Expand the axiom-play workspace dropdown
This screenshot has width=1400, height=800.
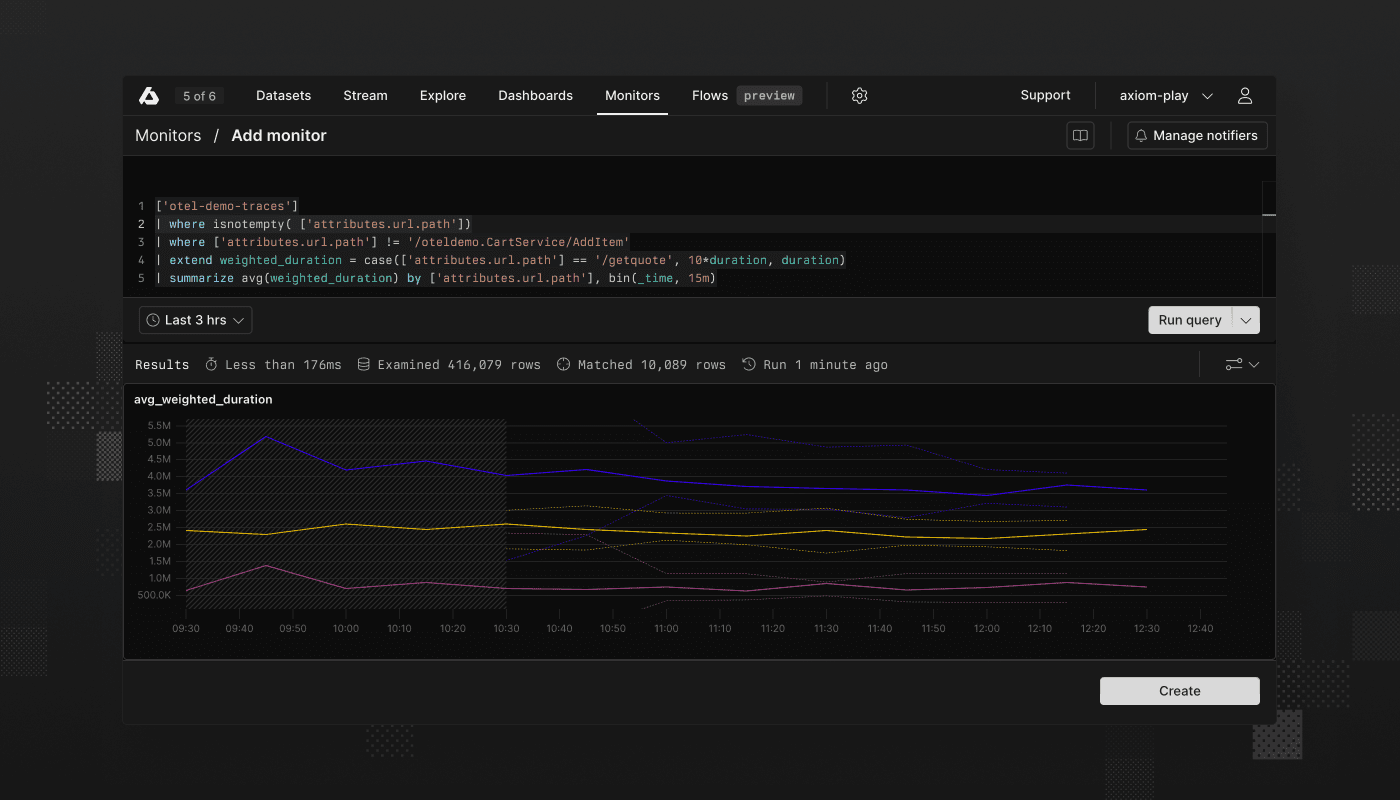[1164, 95]
